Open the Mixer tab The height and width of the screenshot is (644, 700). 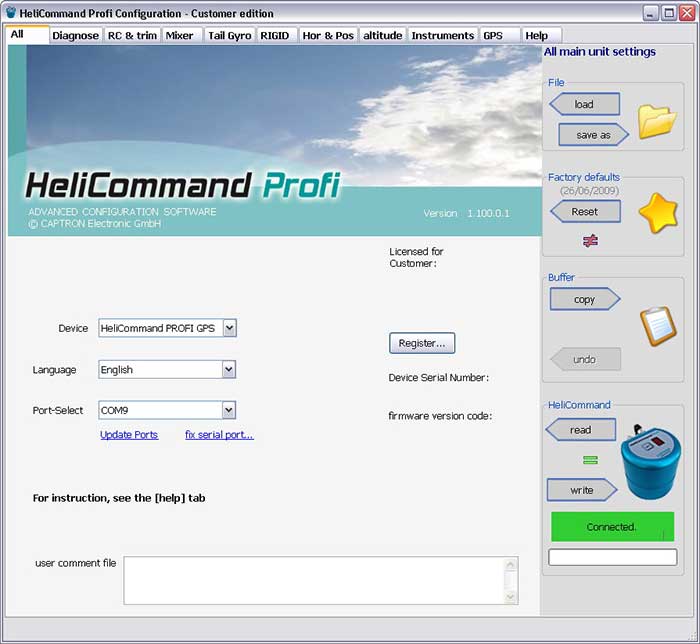point(182,36)
